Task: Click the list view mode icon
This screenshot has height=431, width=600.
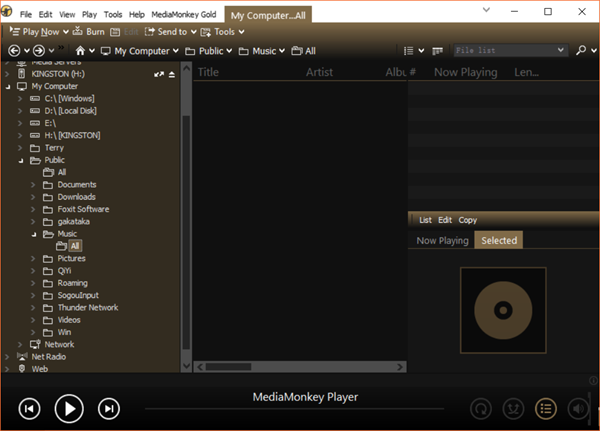Action: 409,51
